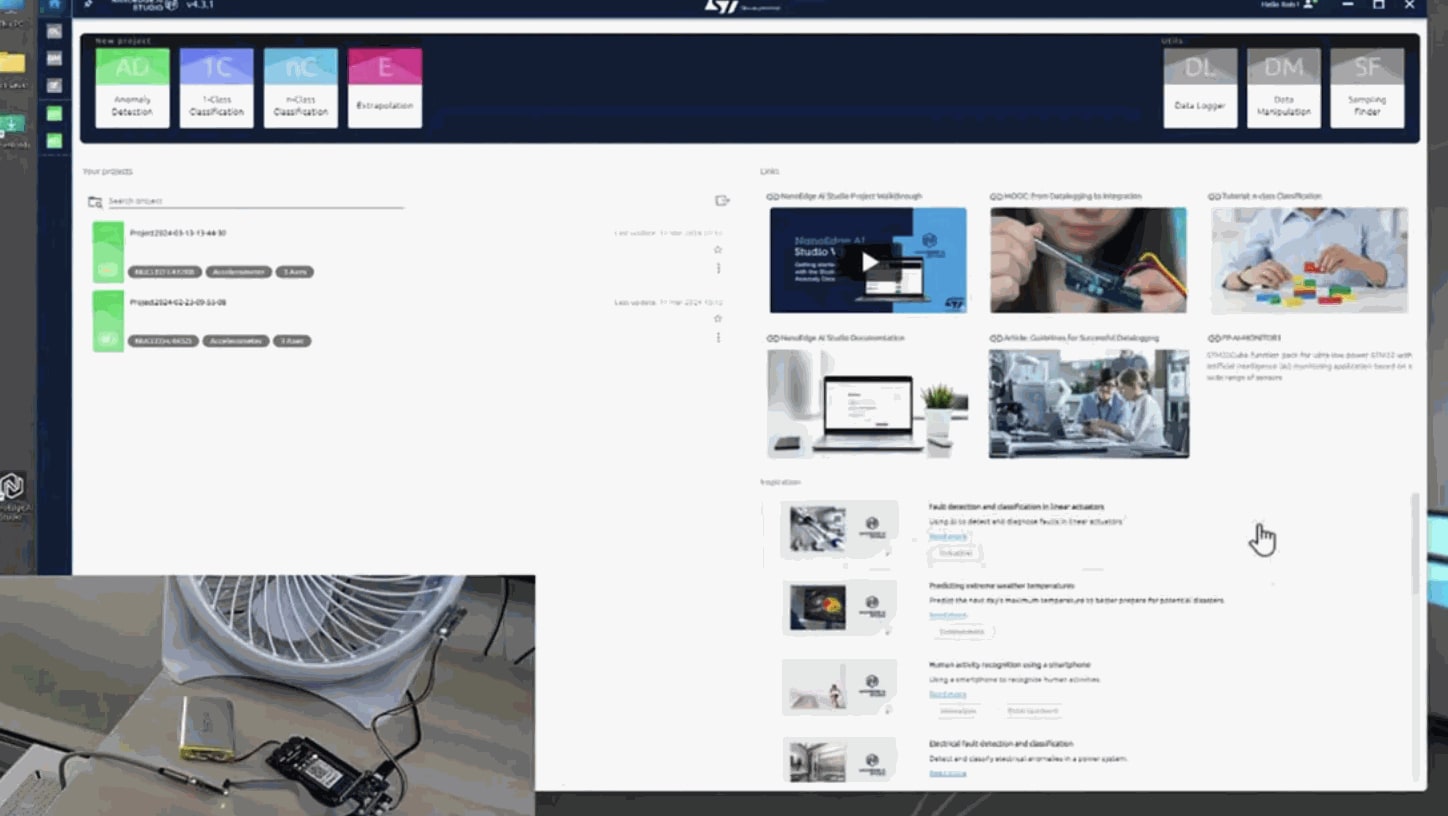This screenshot has height=816, width=1448.
Task: Open Sampling Finder icon in left sidebar
Action: [x=54, y=86]
